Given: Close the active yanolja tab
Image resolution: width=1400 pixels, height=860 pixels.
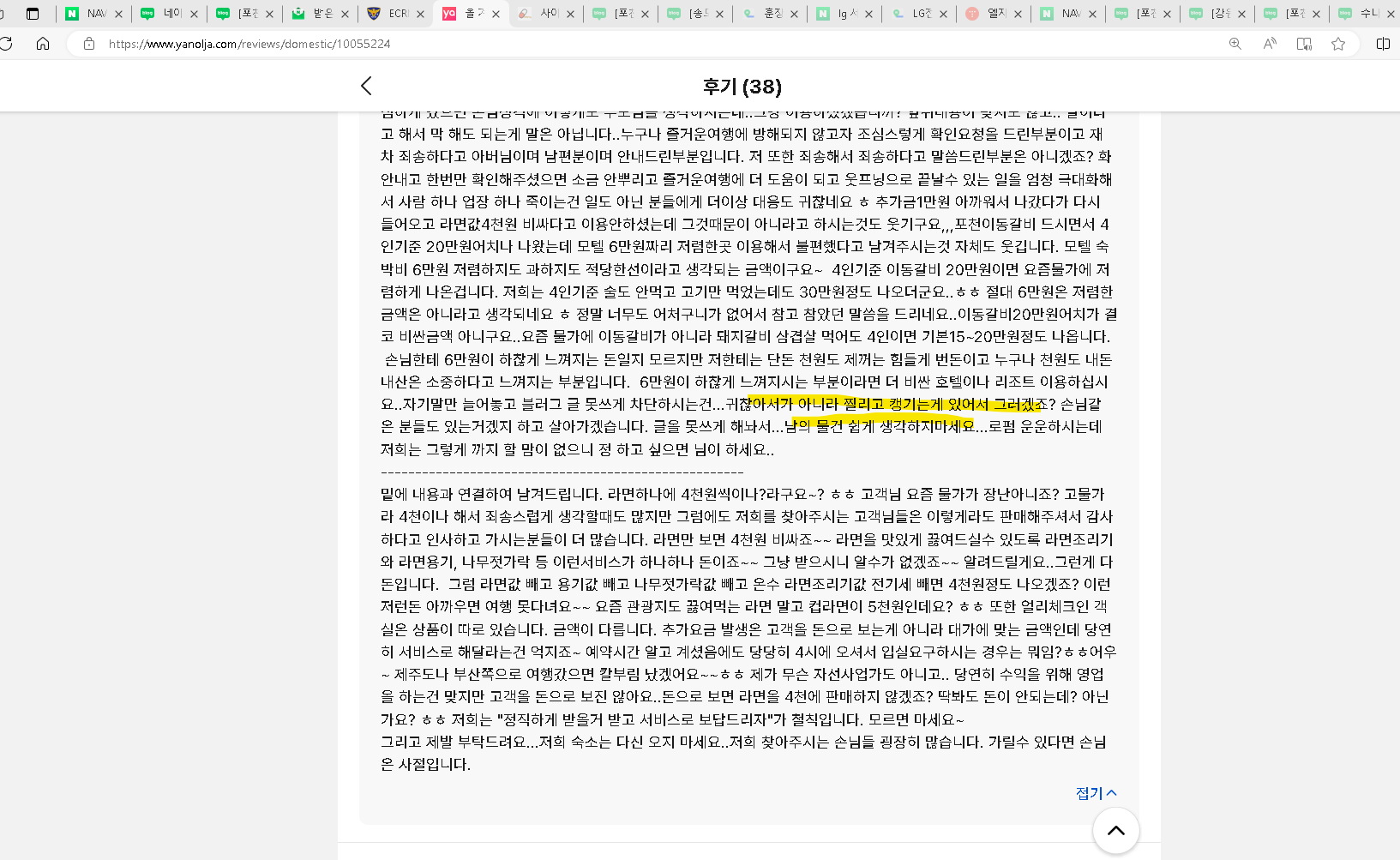Looking at the screenshot, I should 496,14.
